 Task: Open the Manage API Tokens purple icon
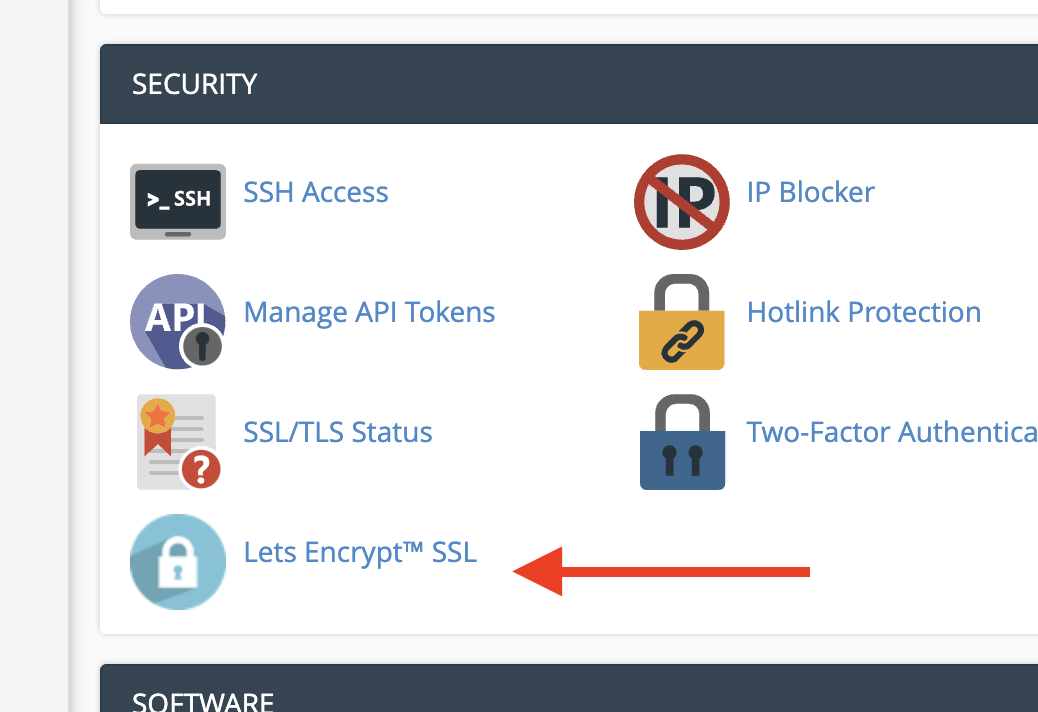click(177, 322)
